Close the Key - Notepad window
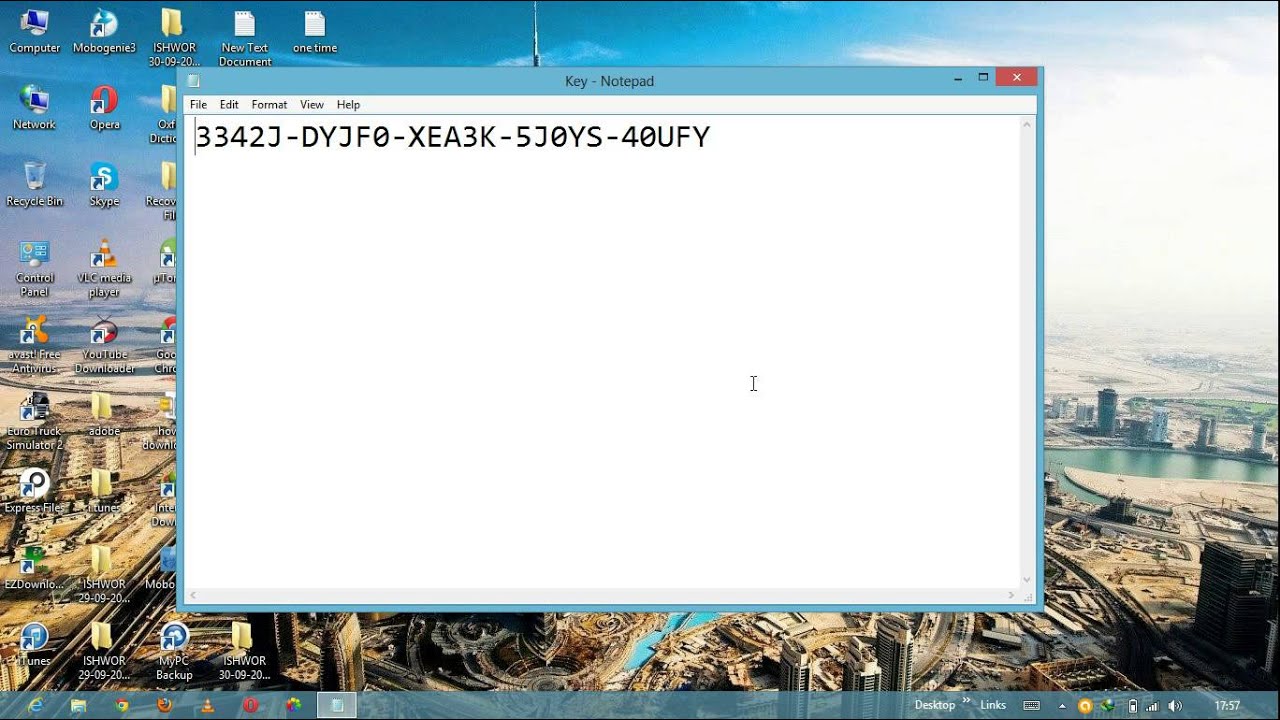The height and width of the screenshot is (720, 1280). 1017,78
